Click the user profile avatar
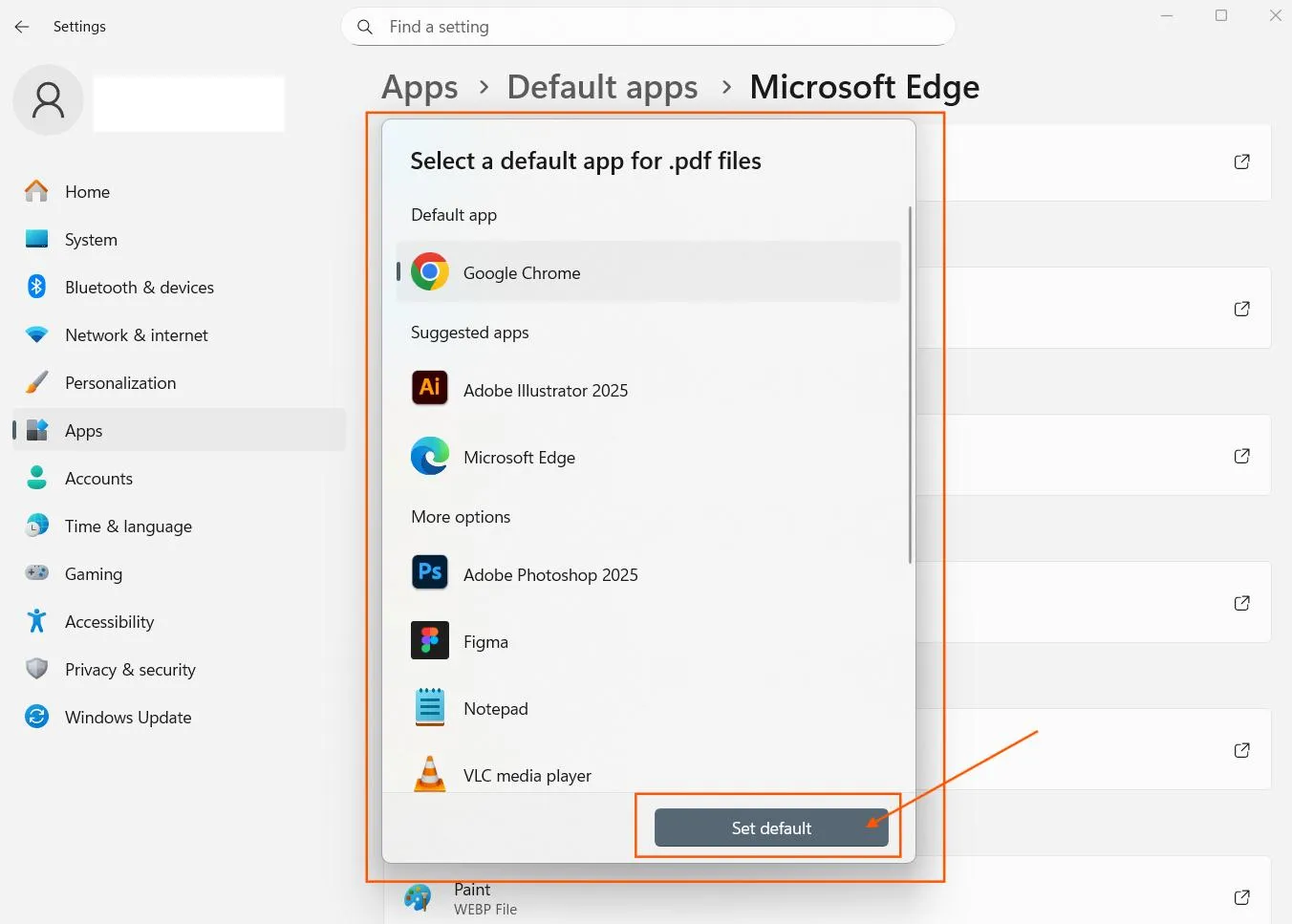This screenshot has width=1292, height=924. 48,100
